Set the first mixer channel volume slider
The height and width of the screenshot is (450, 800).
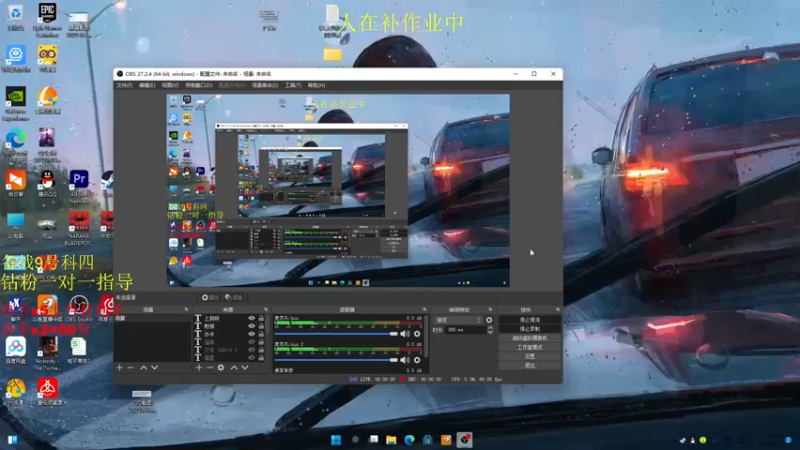[336, 334]
